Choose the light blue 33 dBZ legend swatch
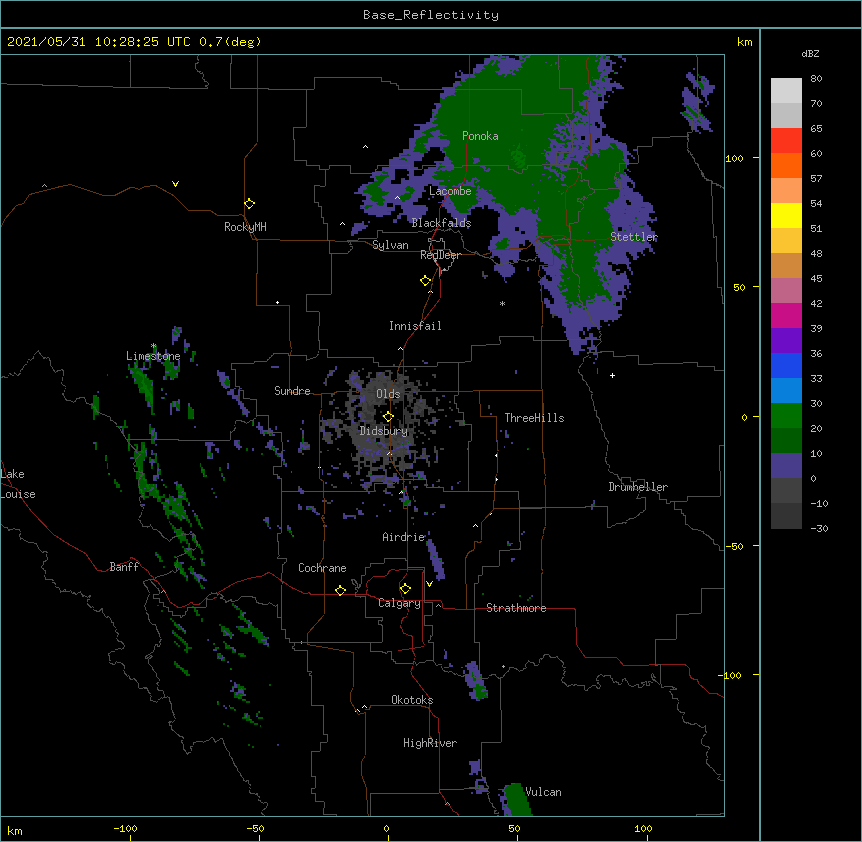The width and height of the screenshot is (862, 842). [x=786, y=390]
